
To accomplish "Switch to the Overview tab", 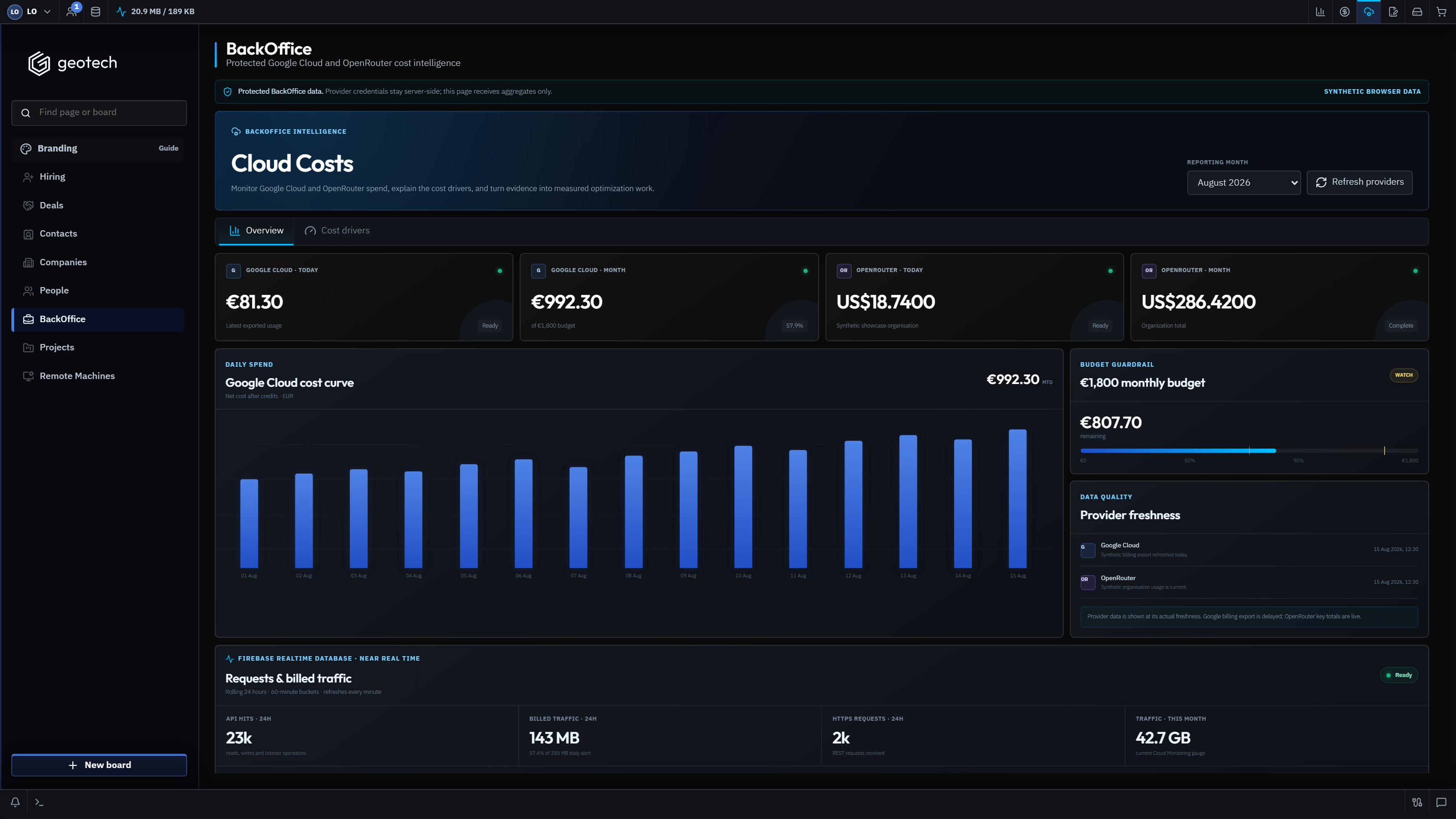I will point(256,231).
